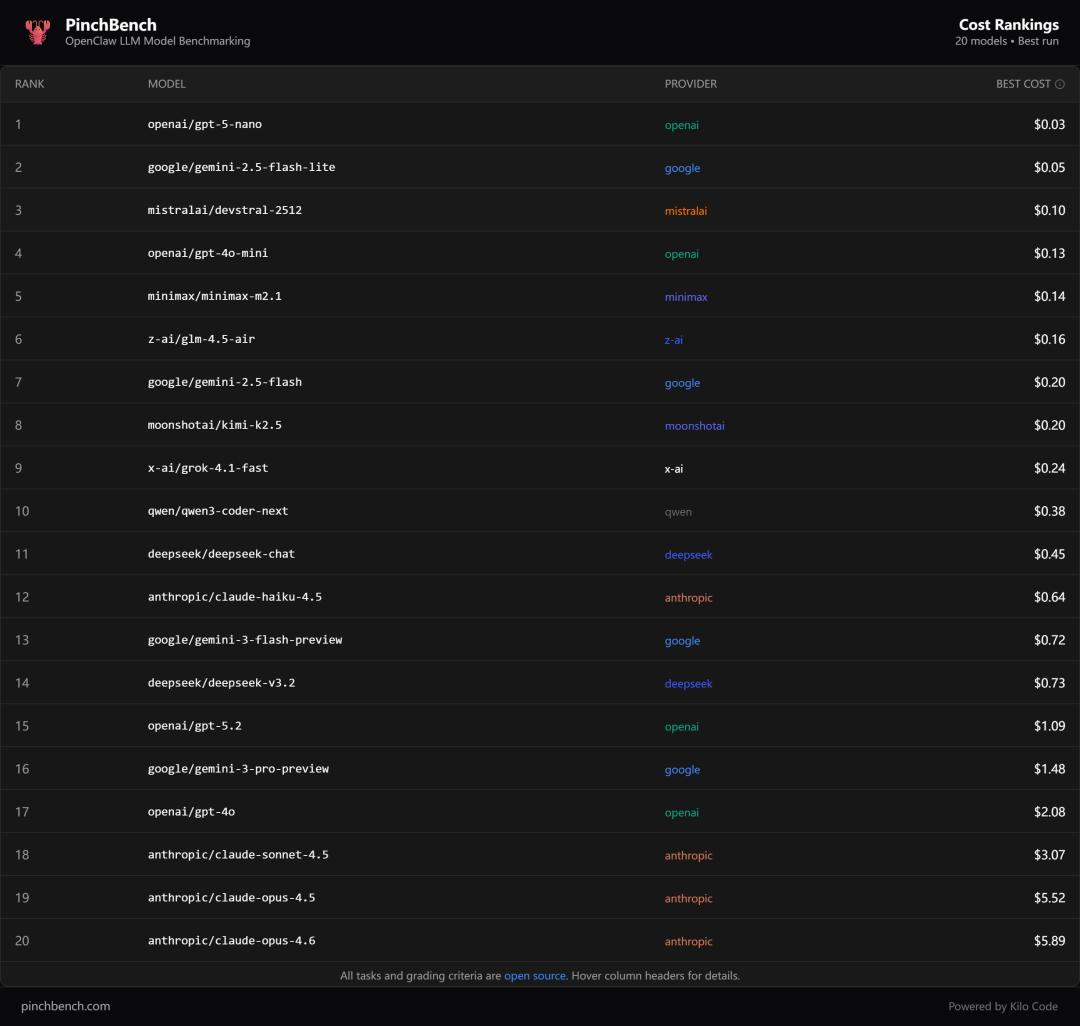Click the $0.24 cost value
The height and width of the screenshot is (1026, 1080).
tap(1049, 468)
